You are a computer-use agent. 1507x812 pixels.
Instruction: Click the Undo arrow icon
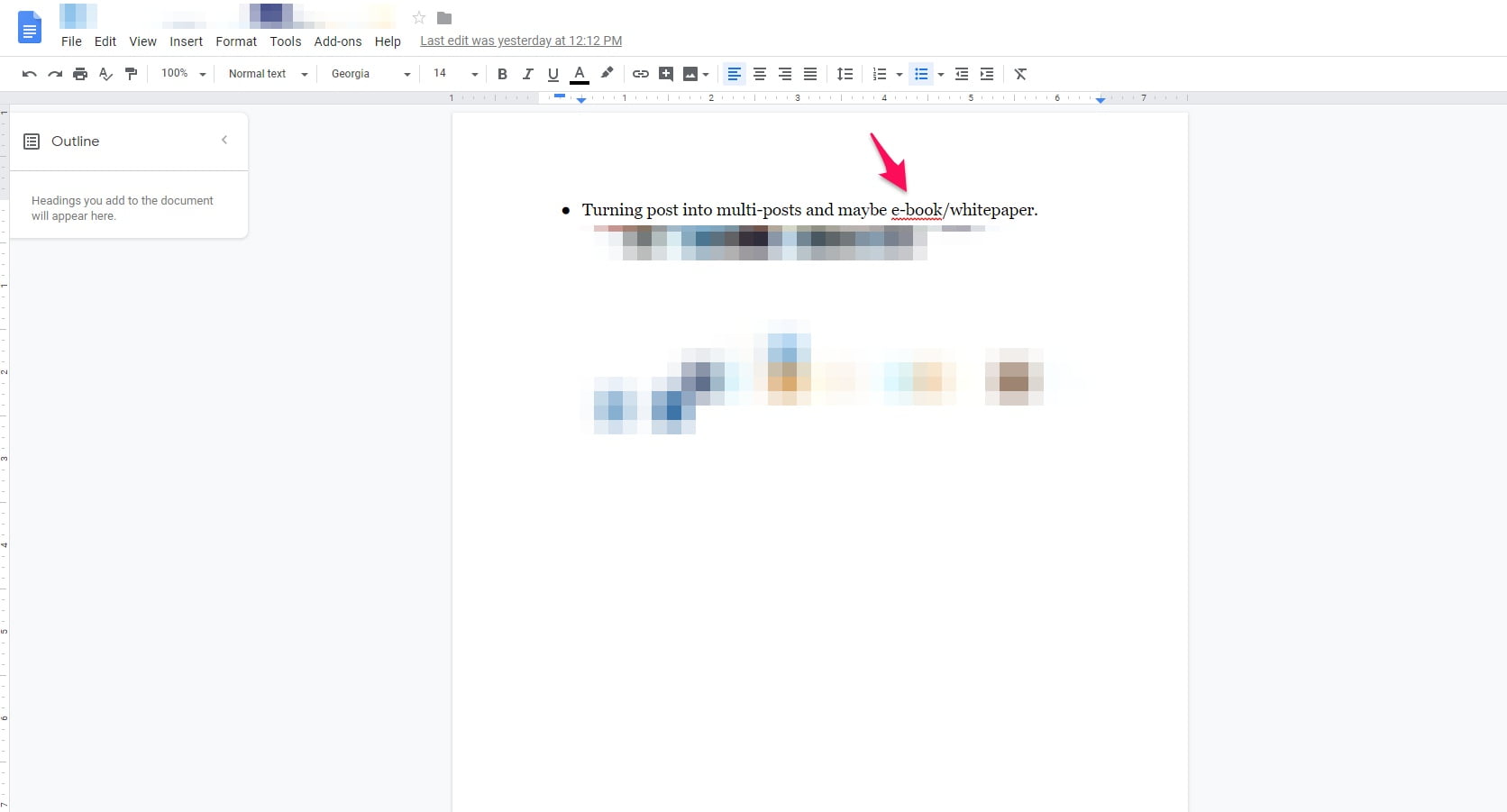click(x=29, y=74)
